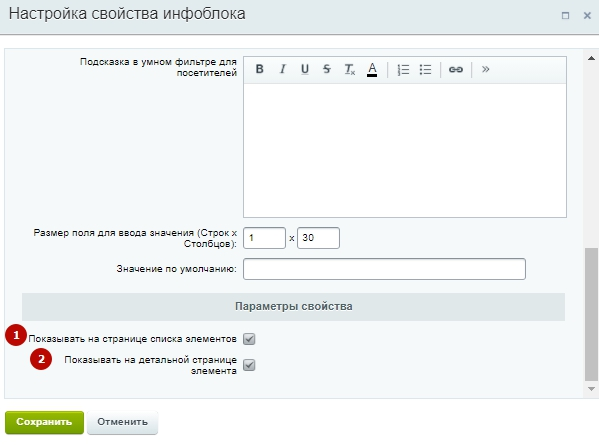Click the Remove formatting (Tx) icon
This screenshot has width=599, height=445.
(350, 69)
